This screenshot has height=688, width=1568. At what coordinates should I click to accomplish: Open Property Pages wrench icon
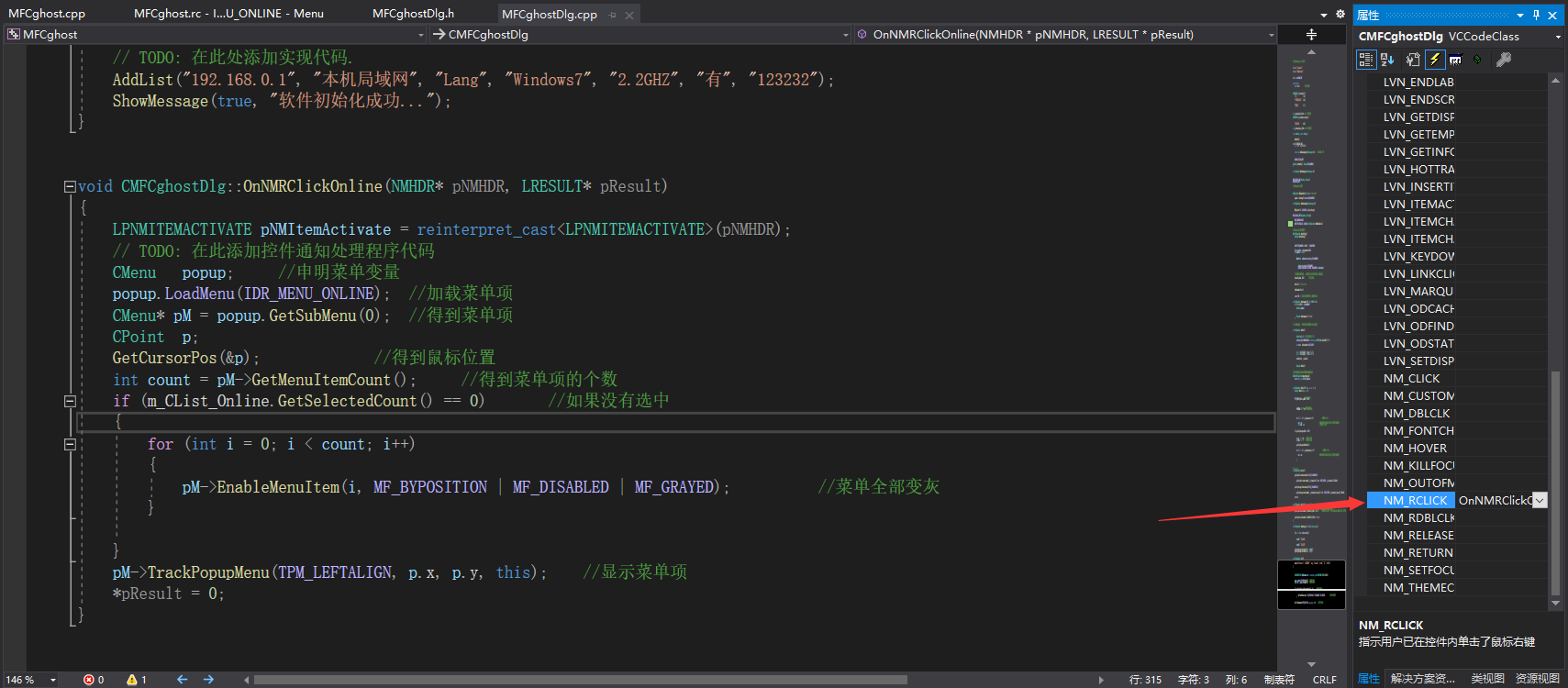(x=1503, y=60)
